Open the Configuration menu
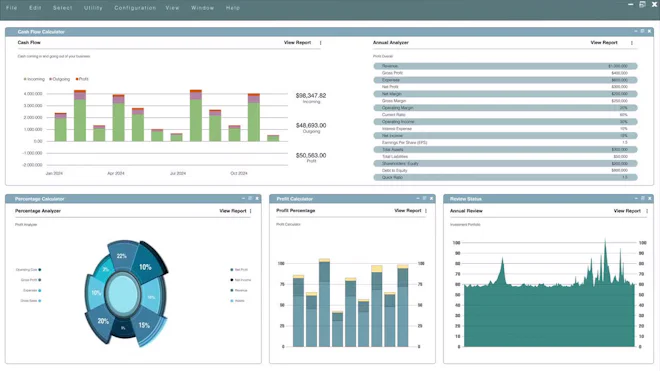 (135, 8)
